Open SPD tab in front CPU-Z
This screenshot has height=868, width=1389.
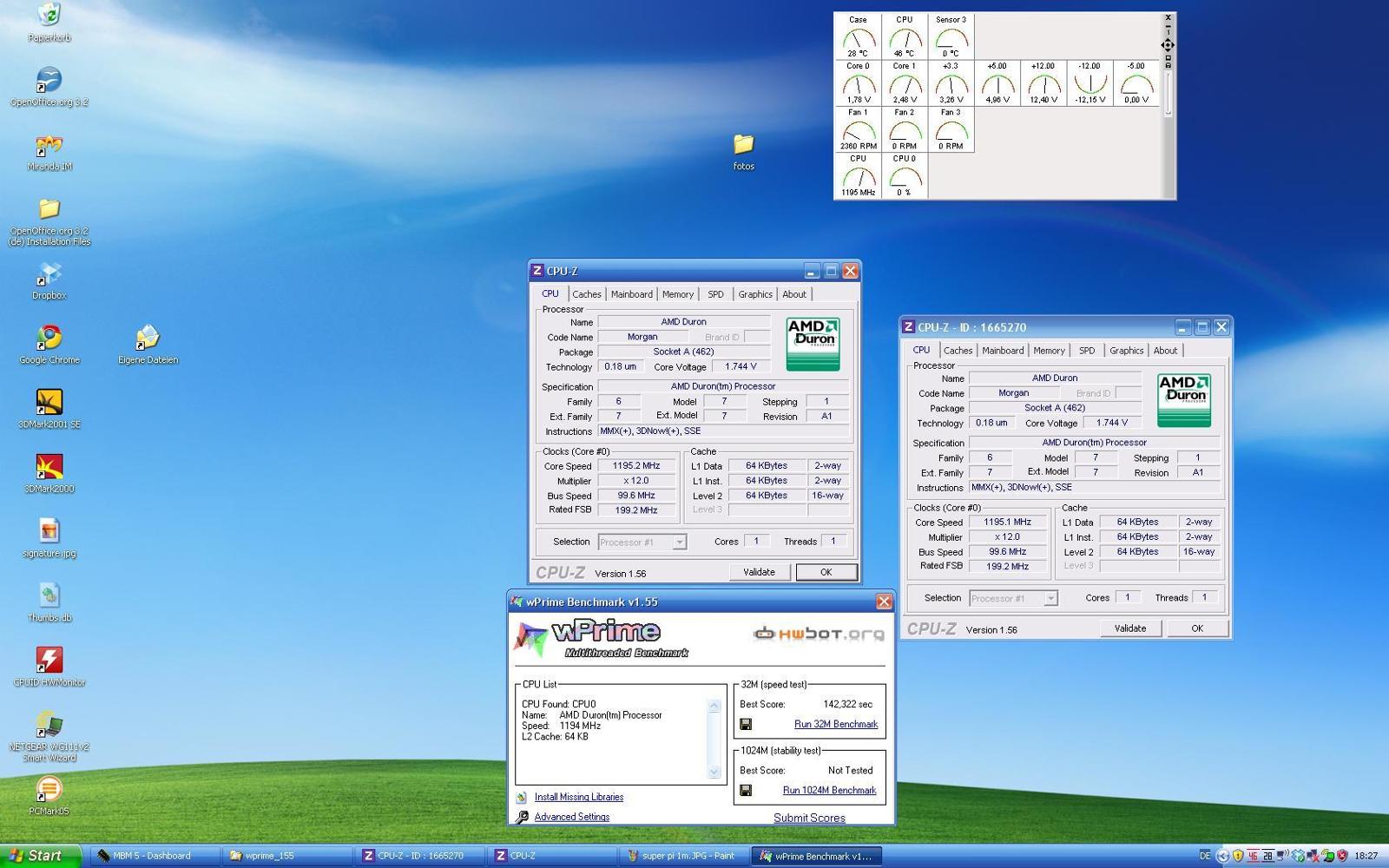click(715, 294)
